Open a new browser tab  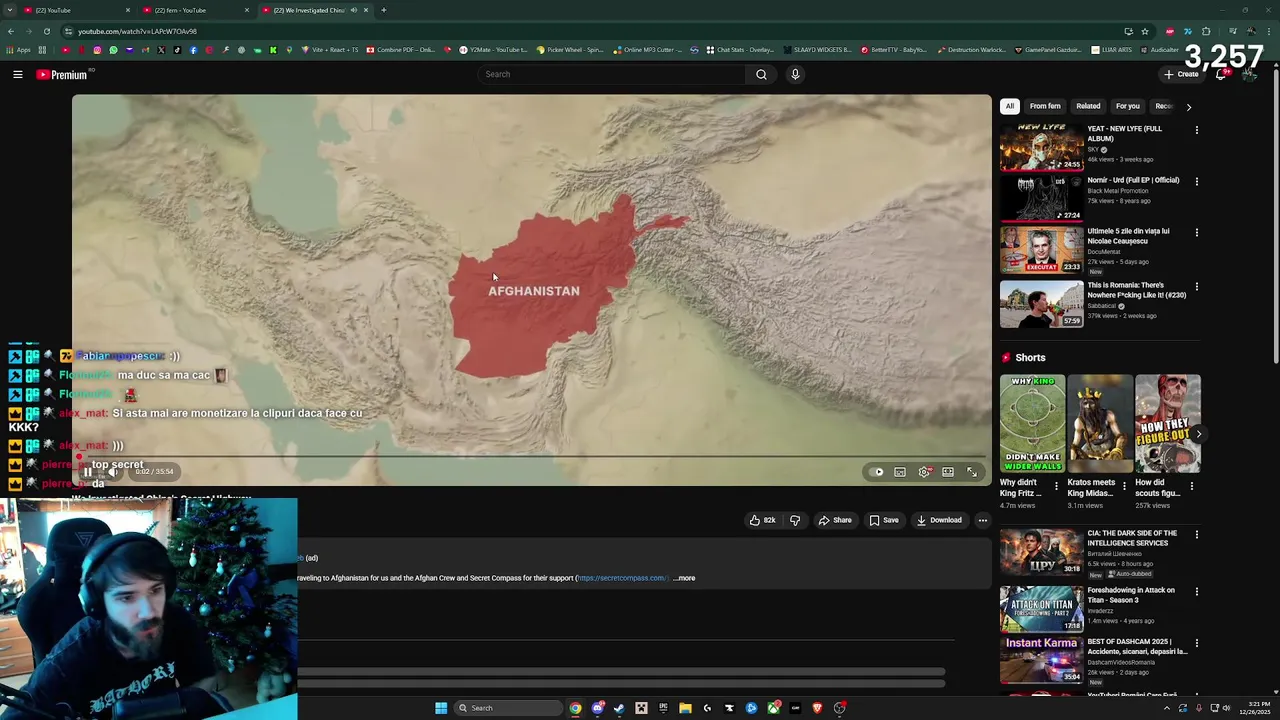(384, 10)
